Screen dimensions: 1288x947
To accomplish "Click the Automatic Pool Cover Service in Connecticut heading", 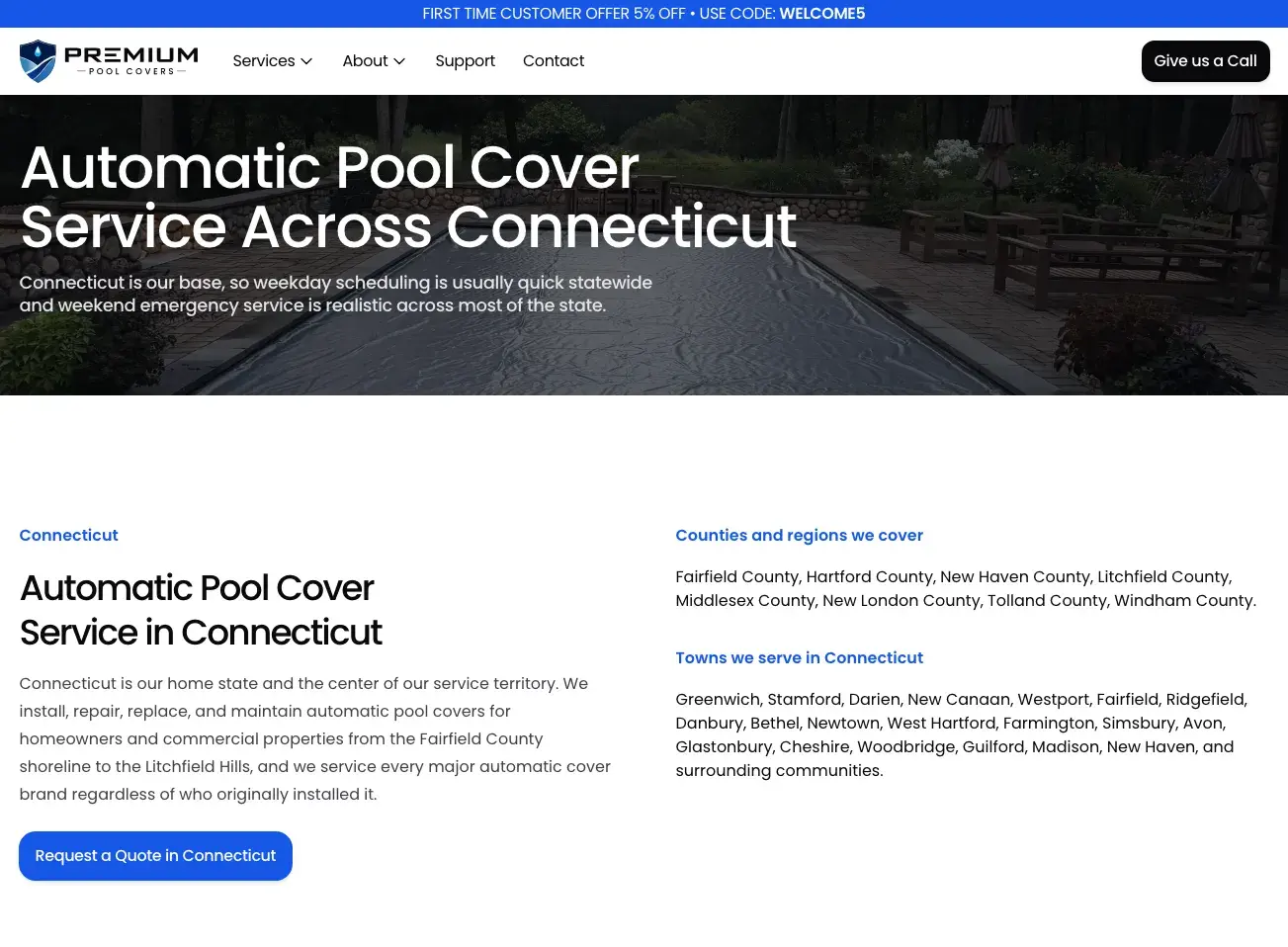I will pos(201,610).
